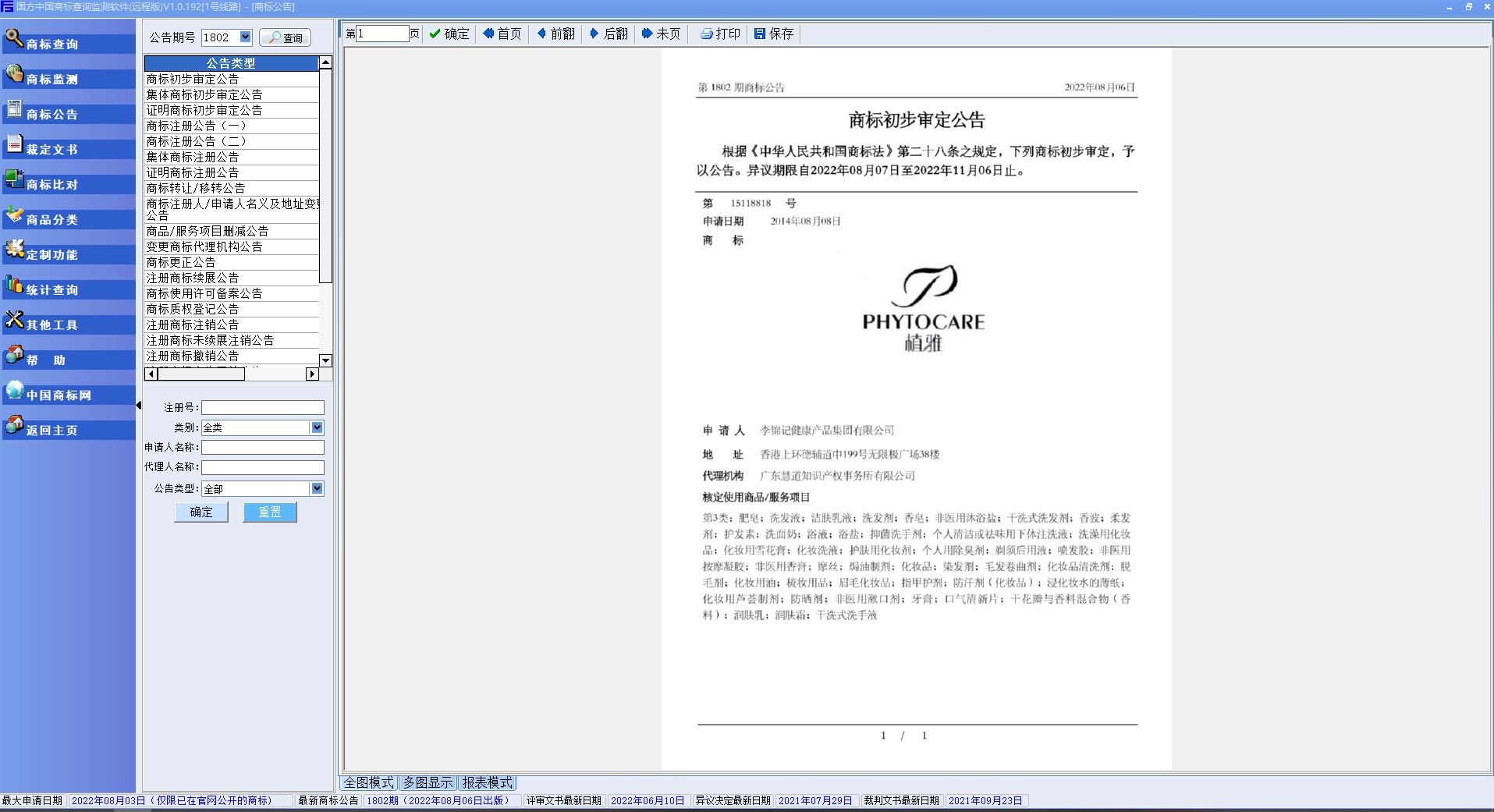Open 定制功能 custom functions in sidebar
Screen dimensions: 1494x812
pyautogui.click(x=69, y=252)
